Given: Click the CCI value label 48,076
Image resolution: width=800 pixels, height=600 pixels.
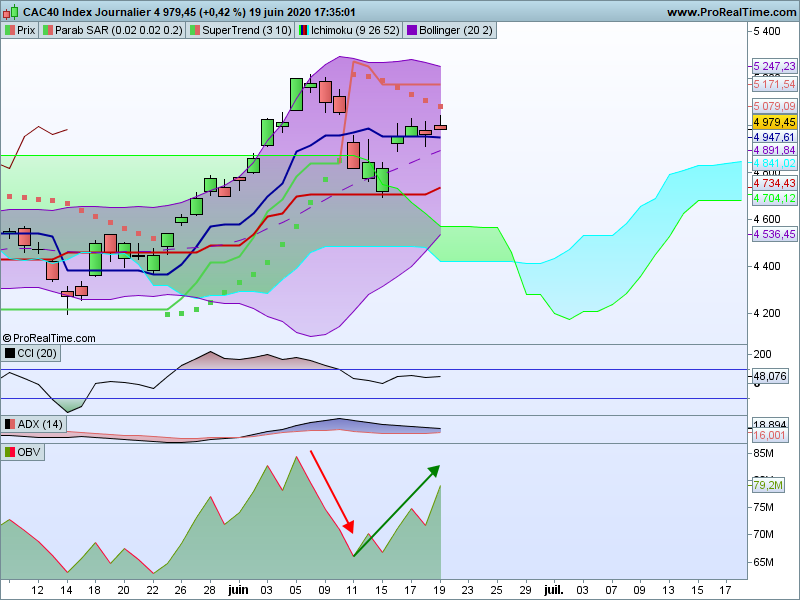Looking at the screenshot, I should click(770, 376).
